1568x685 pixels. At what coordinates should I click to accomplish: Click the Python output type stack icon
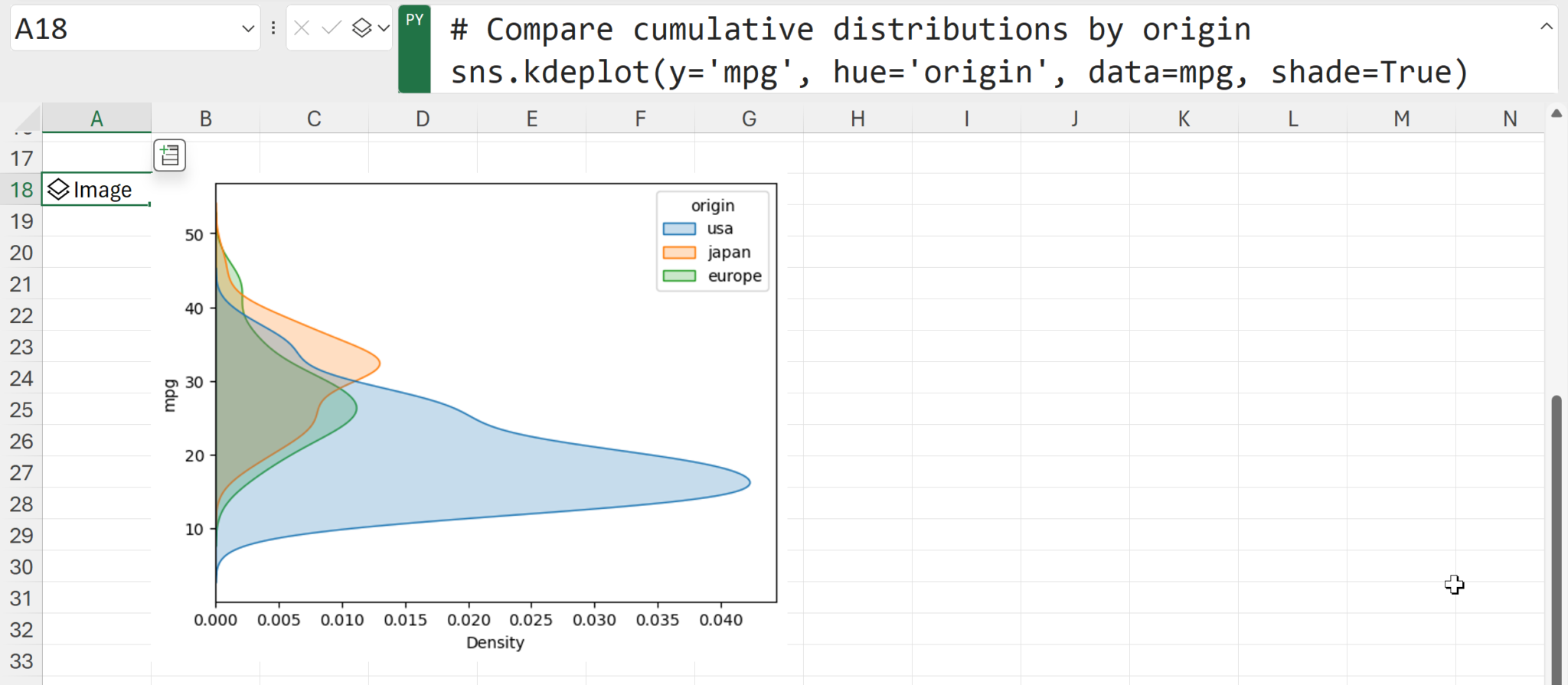(x=362, y=29)
